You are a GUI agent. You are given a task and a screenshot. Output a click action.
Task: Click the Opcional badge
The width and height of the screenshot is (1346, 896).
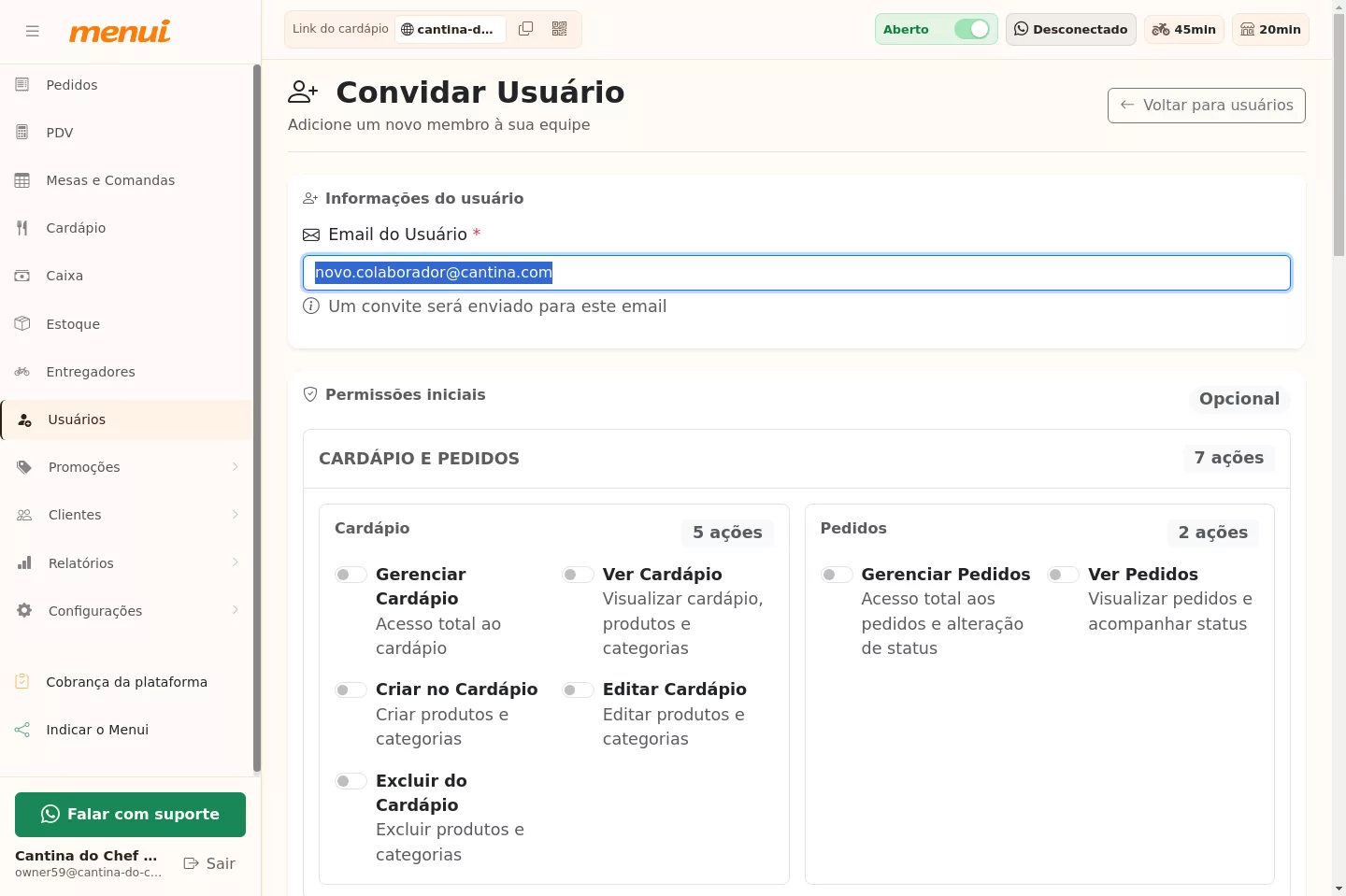pos(1239,399)
